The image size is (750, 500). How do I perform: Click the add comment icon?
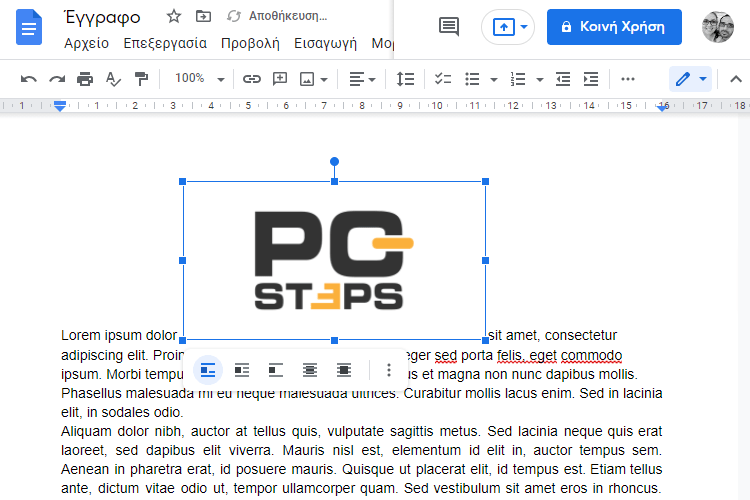point(280,79)
